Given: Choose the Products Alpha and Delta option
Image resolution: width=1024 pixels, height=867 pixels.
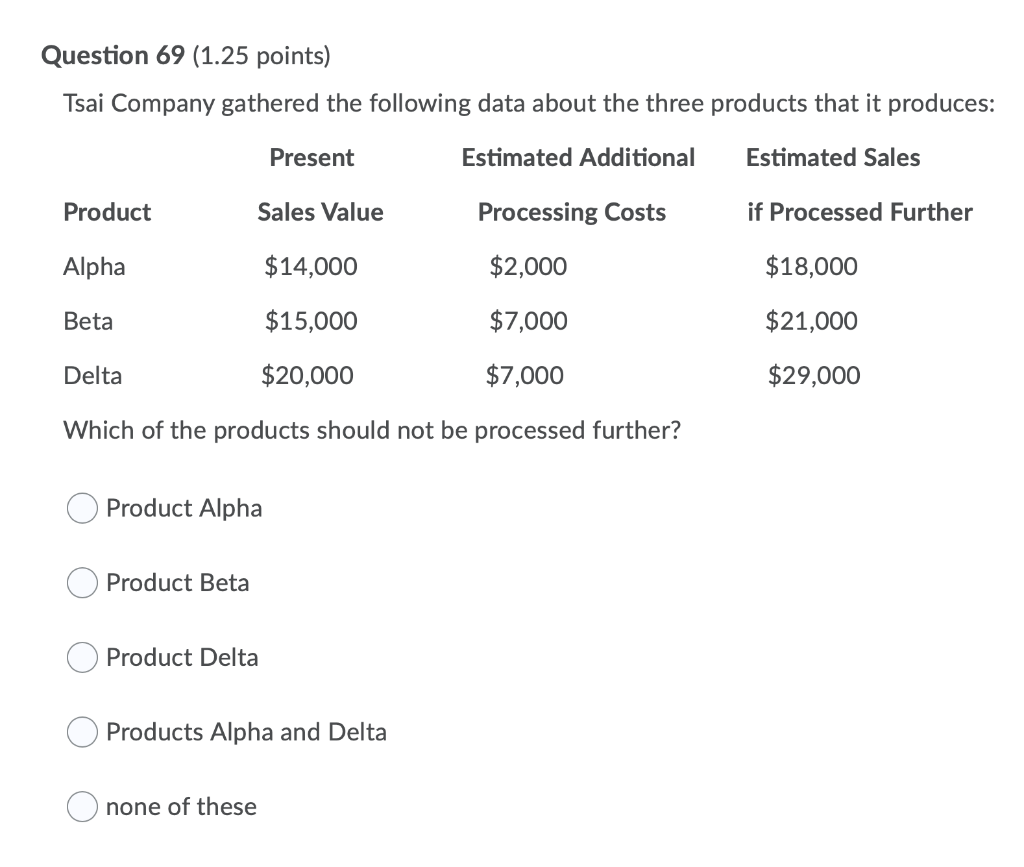Looking at the screenshot, I should 82,732.
